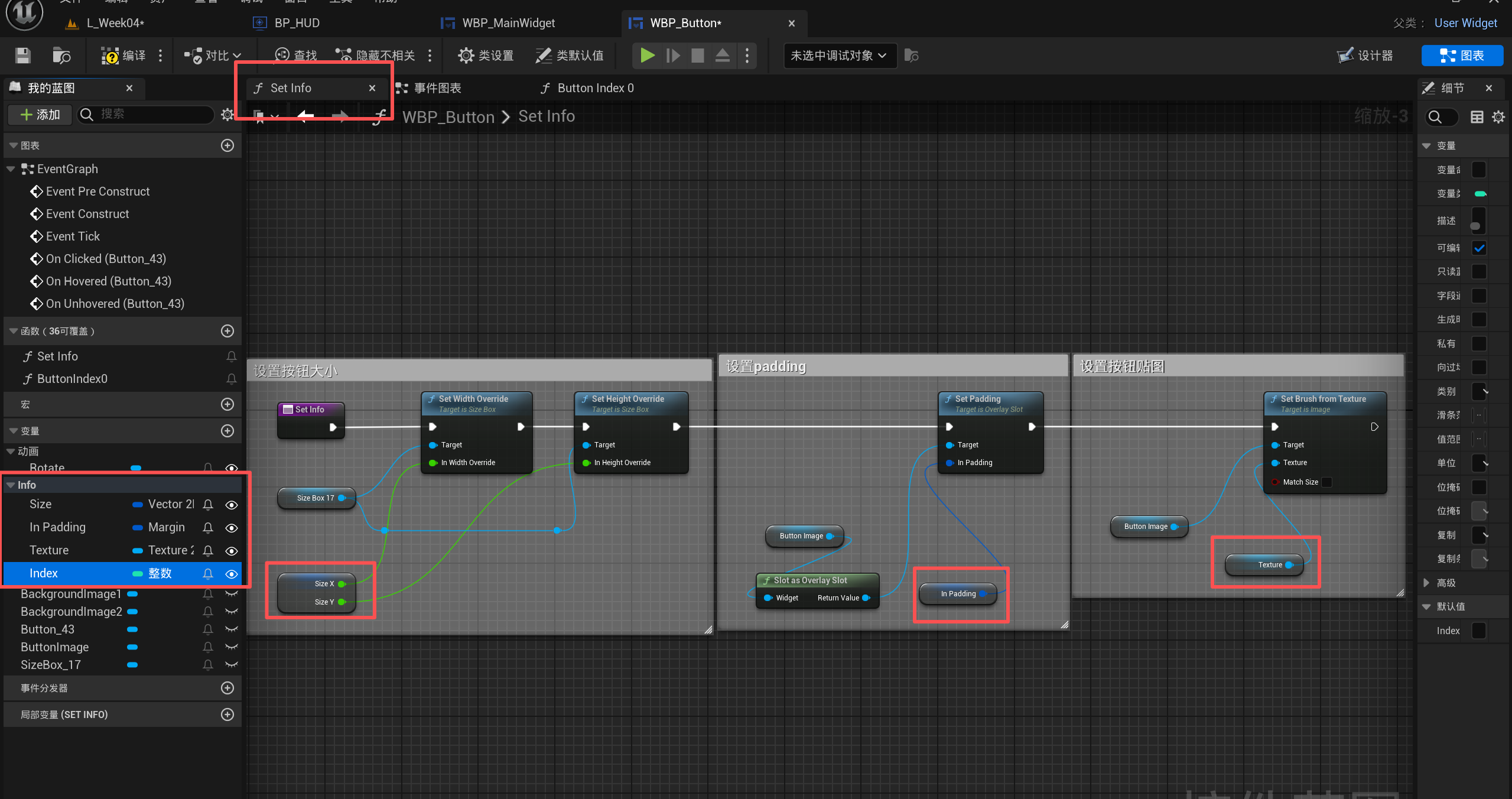This screenshot has height=799, width=1512.
Task: Open the Details property matrix icon
Action: (1477, 117)
